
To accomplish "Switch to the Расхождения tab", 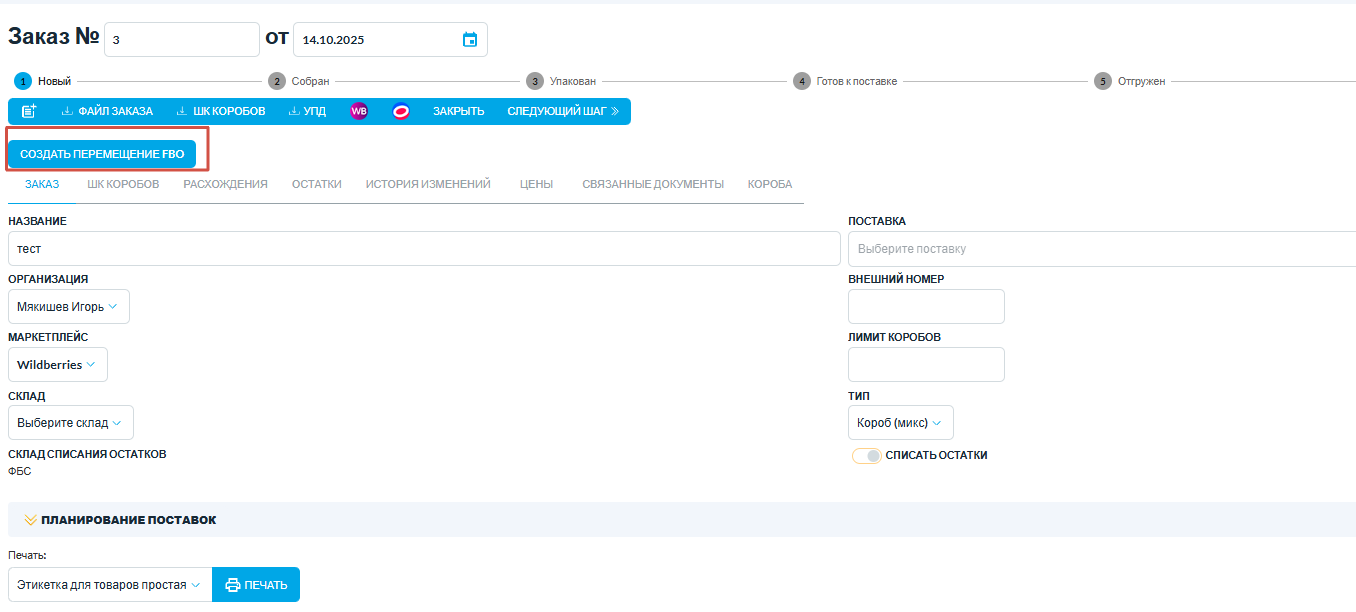I will [x=225, y=184].
